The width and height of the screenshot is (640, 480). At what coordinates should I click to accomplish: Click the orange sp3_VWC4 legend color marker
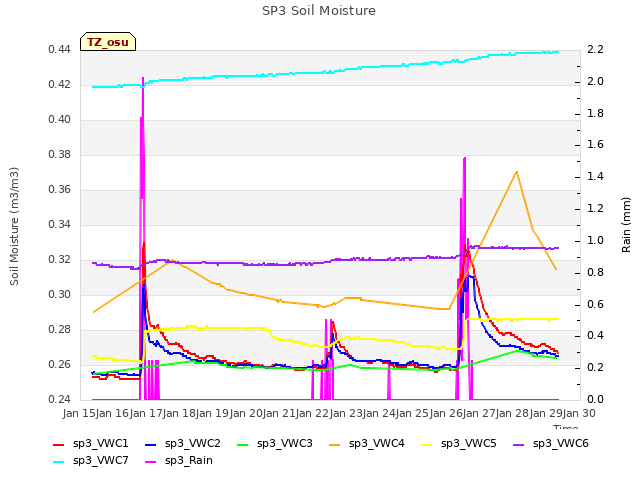[335, 444]
